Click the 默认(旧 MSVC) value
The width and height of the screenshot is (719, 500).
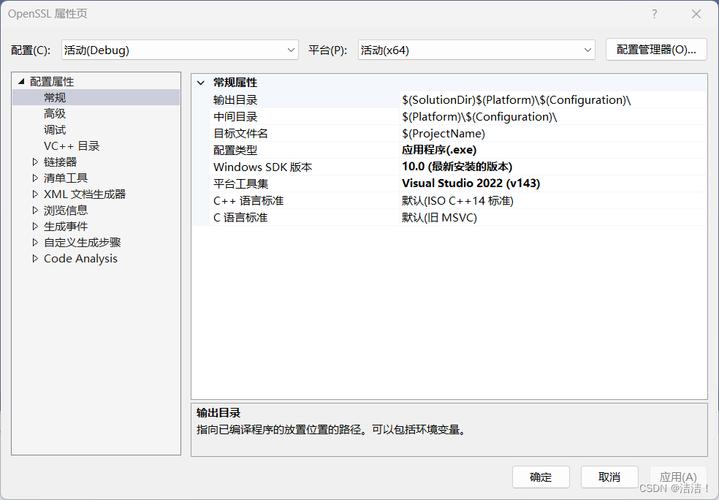coord(439,217)
